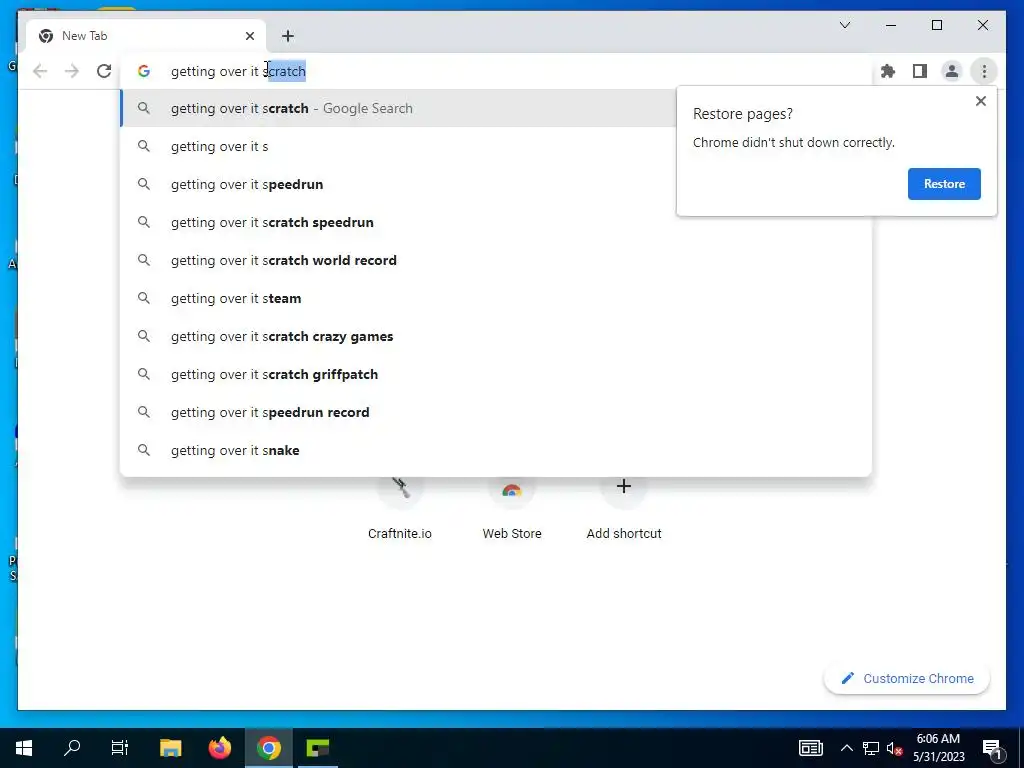
Task: Choose suggestion 'getting over it steam'
Action: [496, 298]
